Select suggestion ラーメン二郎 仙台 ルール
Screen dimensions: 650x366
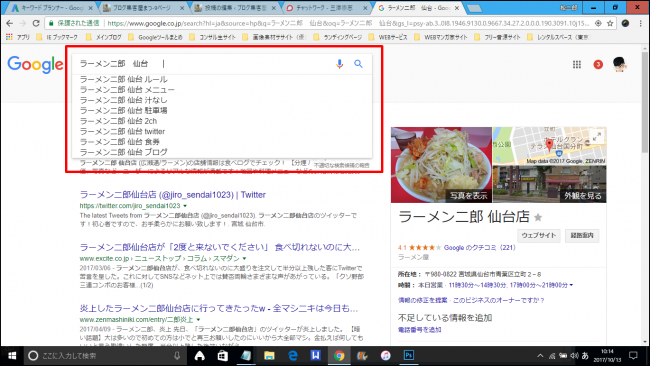click(x=222, y=79)
